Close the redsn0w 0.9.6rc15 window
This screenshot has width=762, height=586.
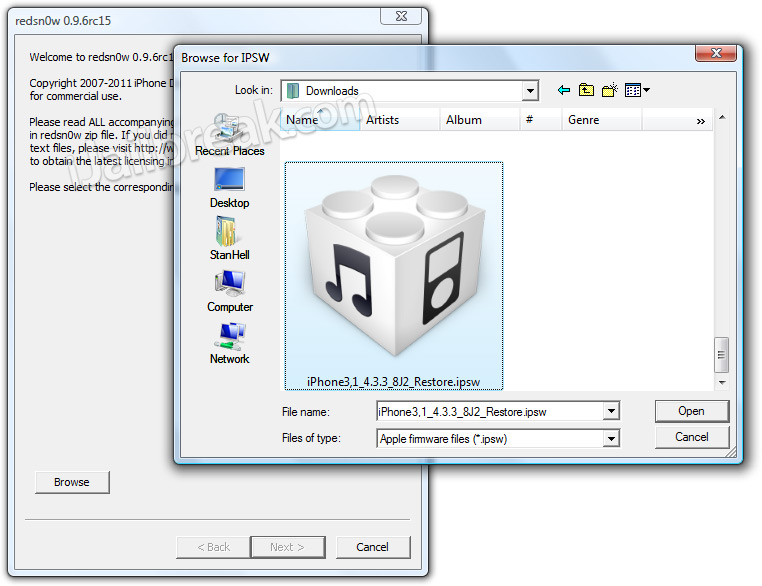(401, 16)
